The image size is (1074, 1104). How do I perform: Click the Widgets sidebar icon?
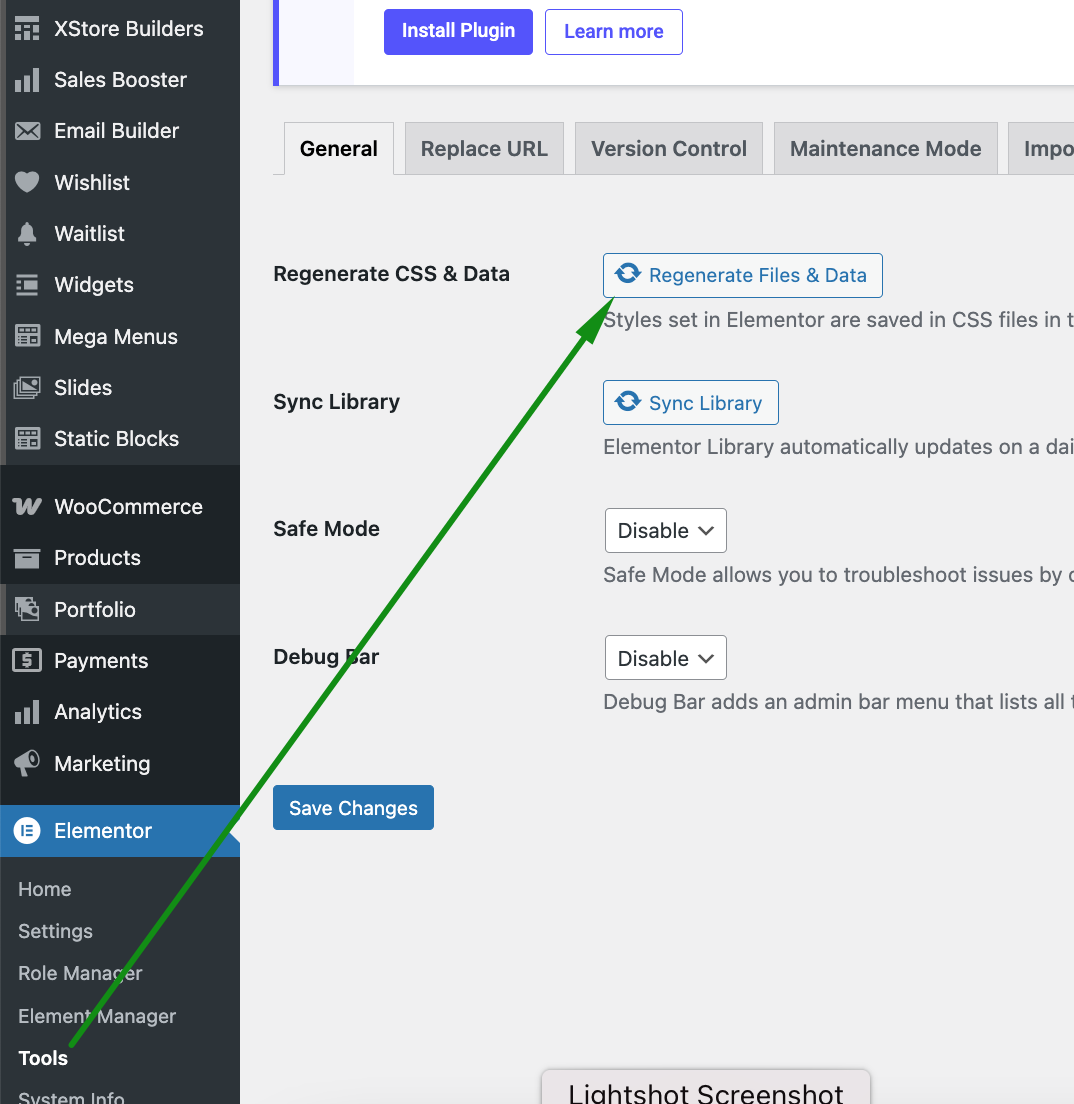click(27, 285)
